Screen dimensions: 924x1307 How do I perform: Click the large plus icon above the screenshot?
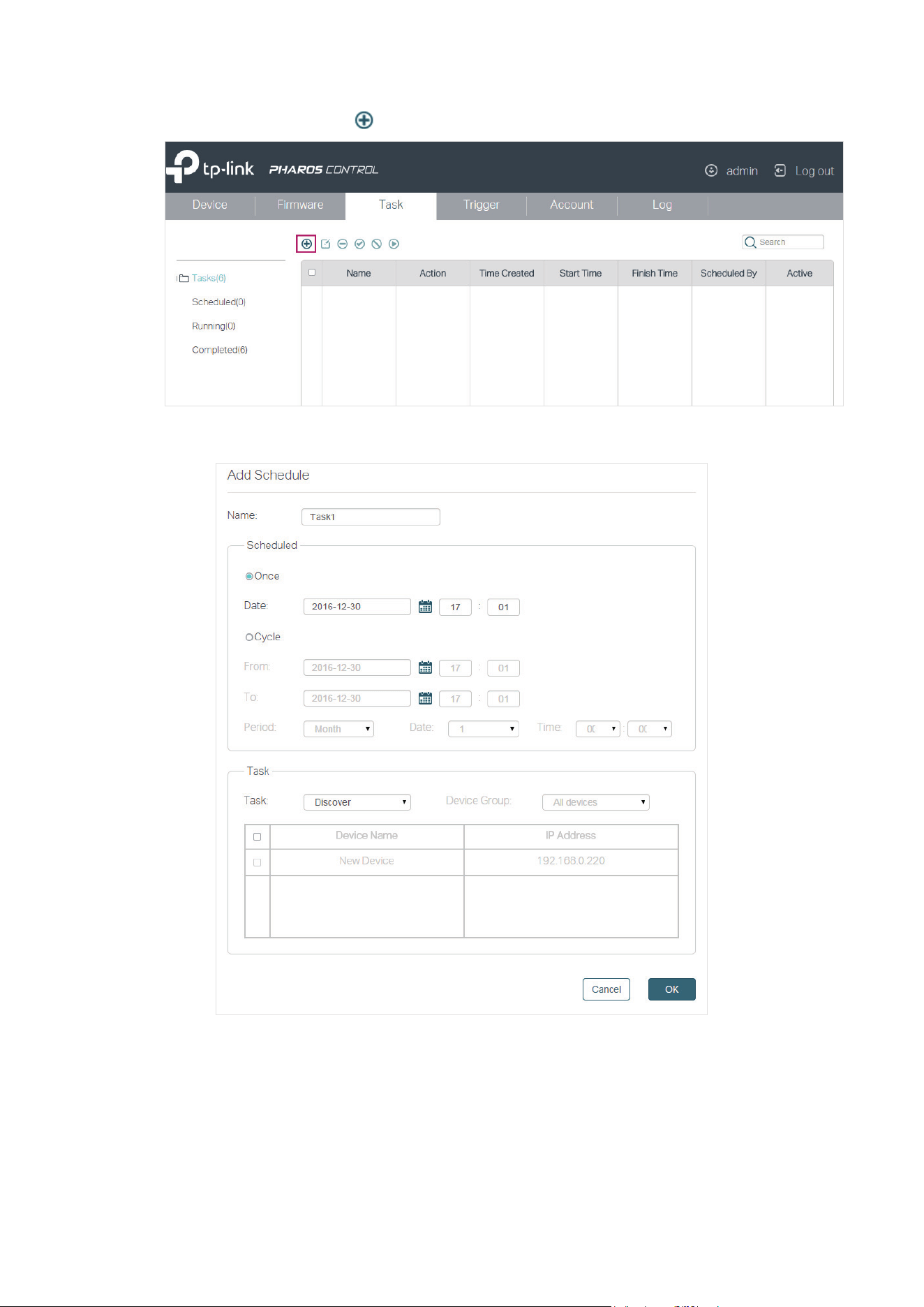(364, 120)
